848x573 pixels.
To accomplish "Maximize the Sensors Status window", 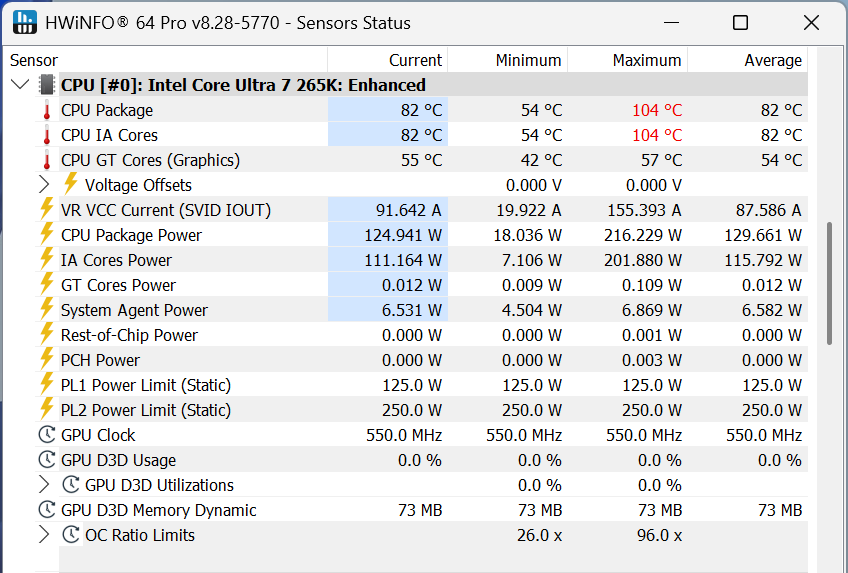I will [x=740, y=22].
